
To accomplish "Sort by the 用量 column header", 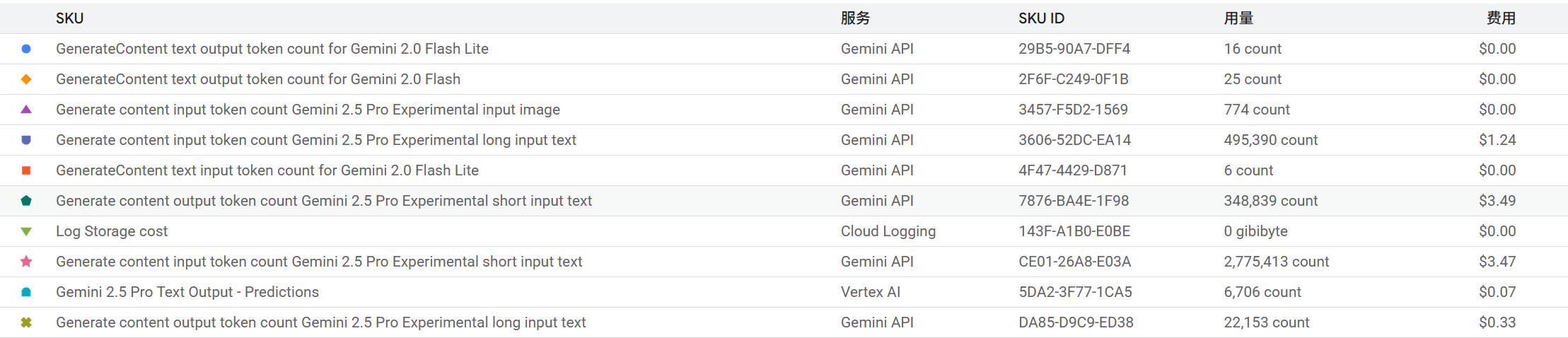I will (x=1238, y=18).
